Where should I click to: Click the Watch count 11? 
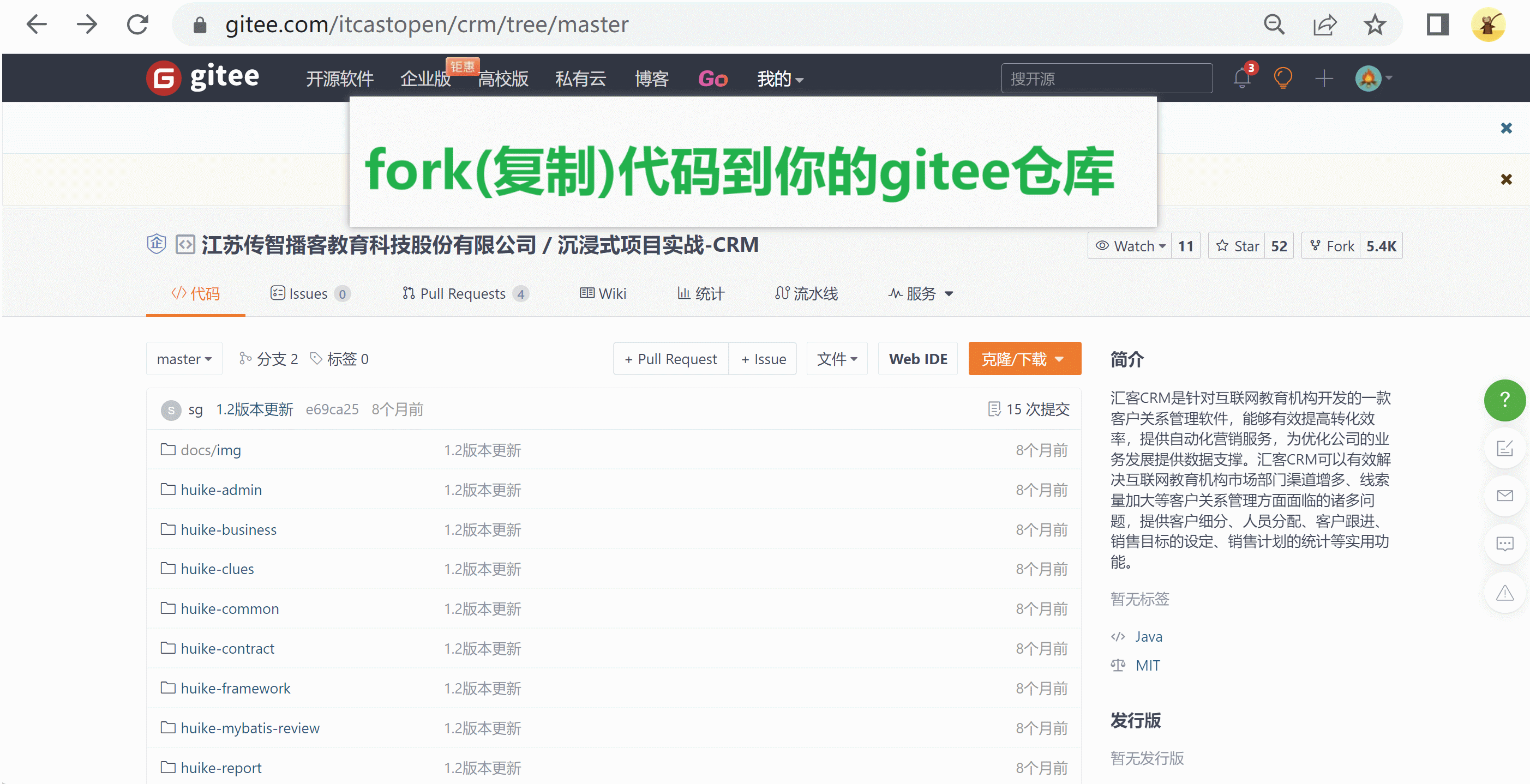pos(1185,246)
